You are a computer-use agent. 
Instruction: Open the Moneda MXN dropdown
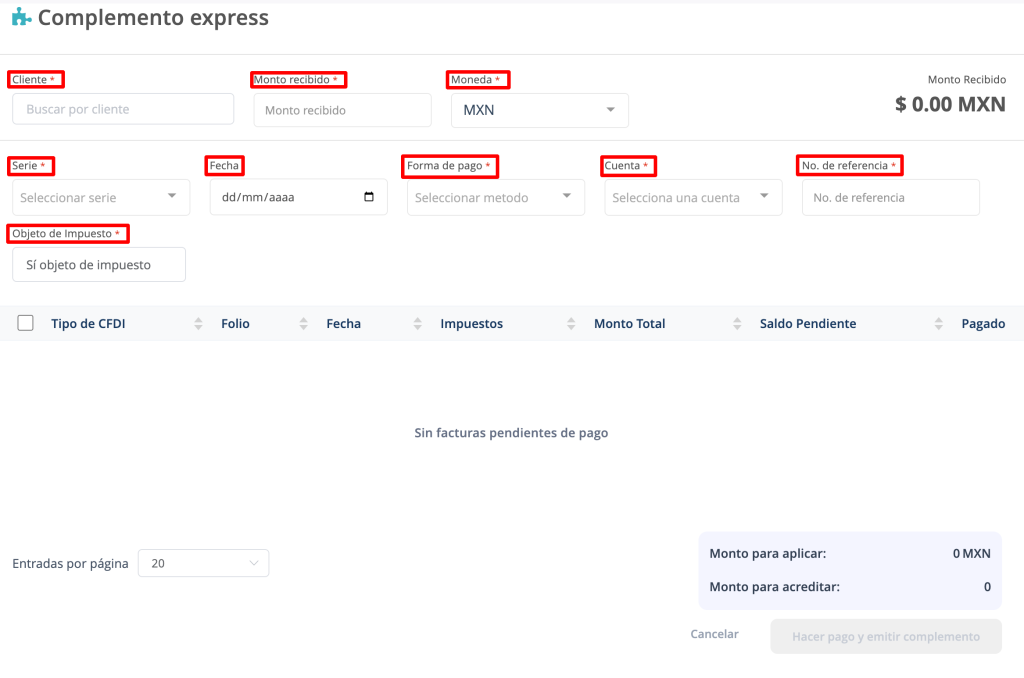tap(539, 110)
